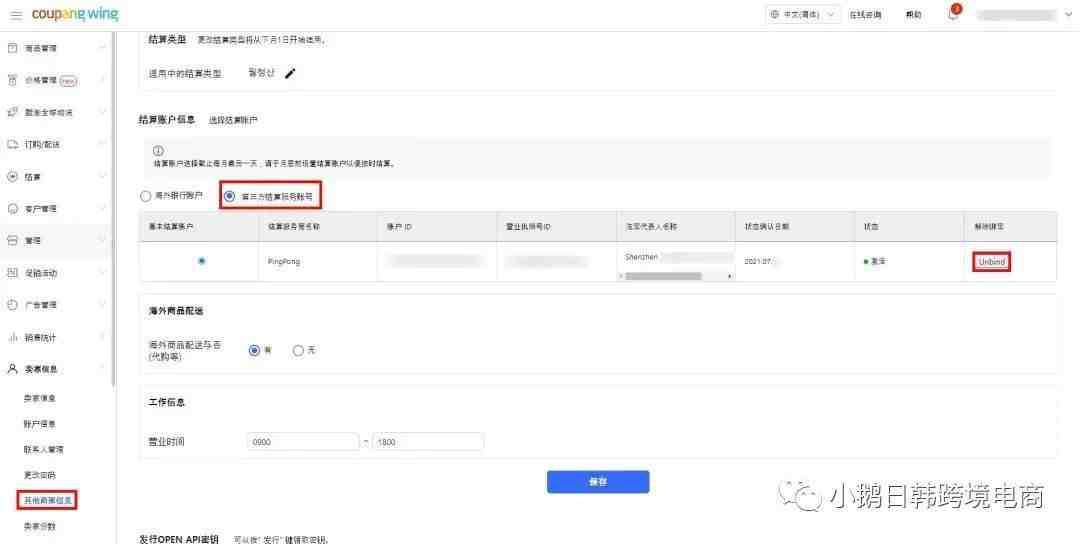Select PingPong as the default settlement account

click(x=201, y=261)
